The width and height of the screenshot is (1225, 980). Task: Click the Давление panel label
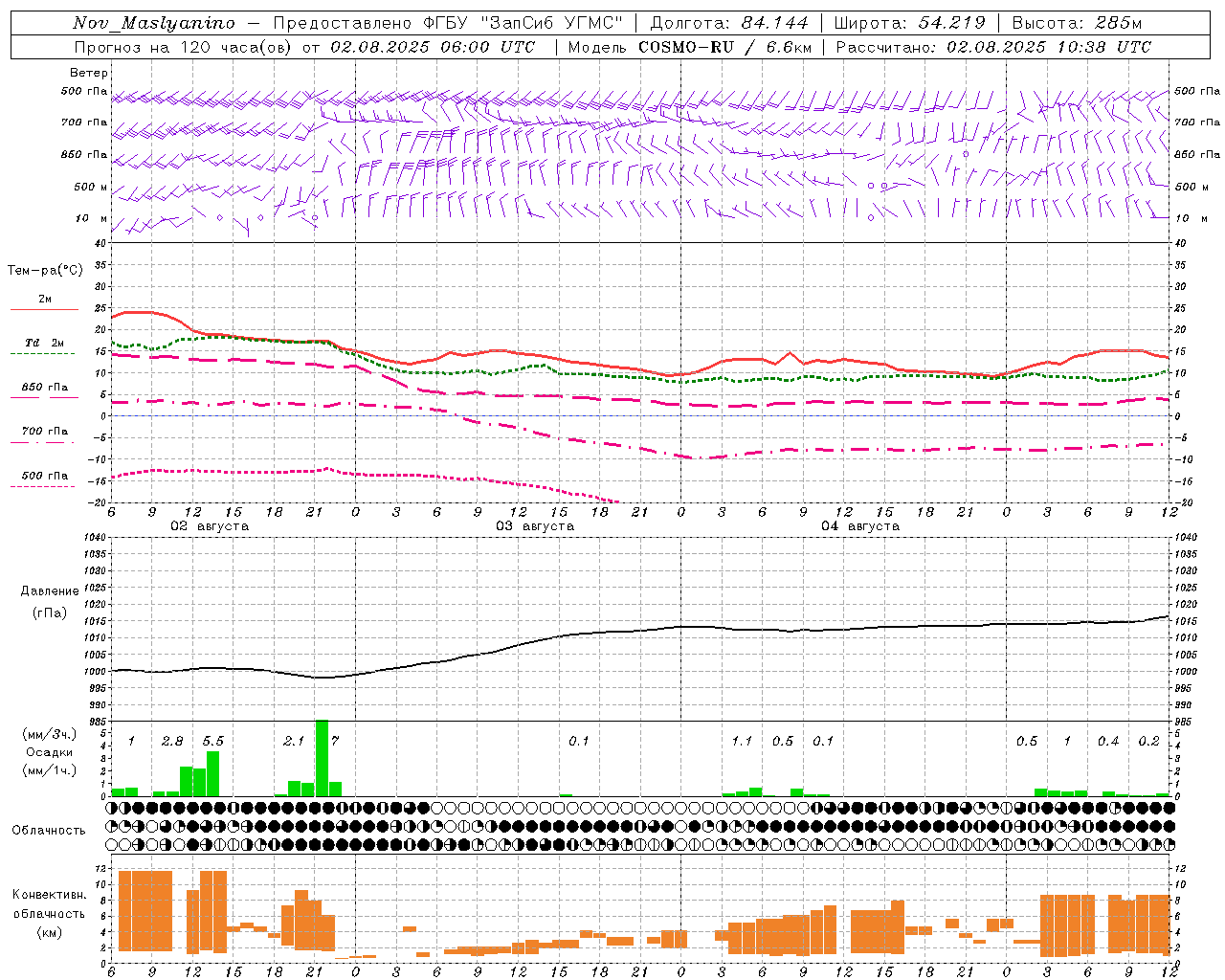click(50, 591)
